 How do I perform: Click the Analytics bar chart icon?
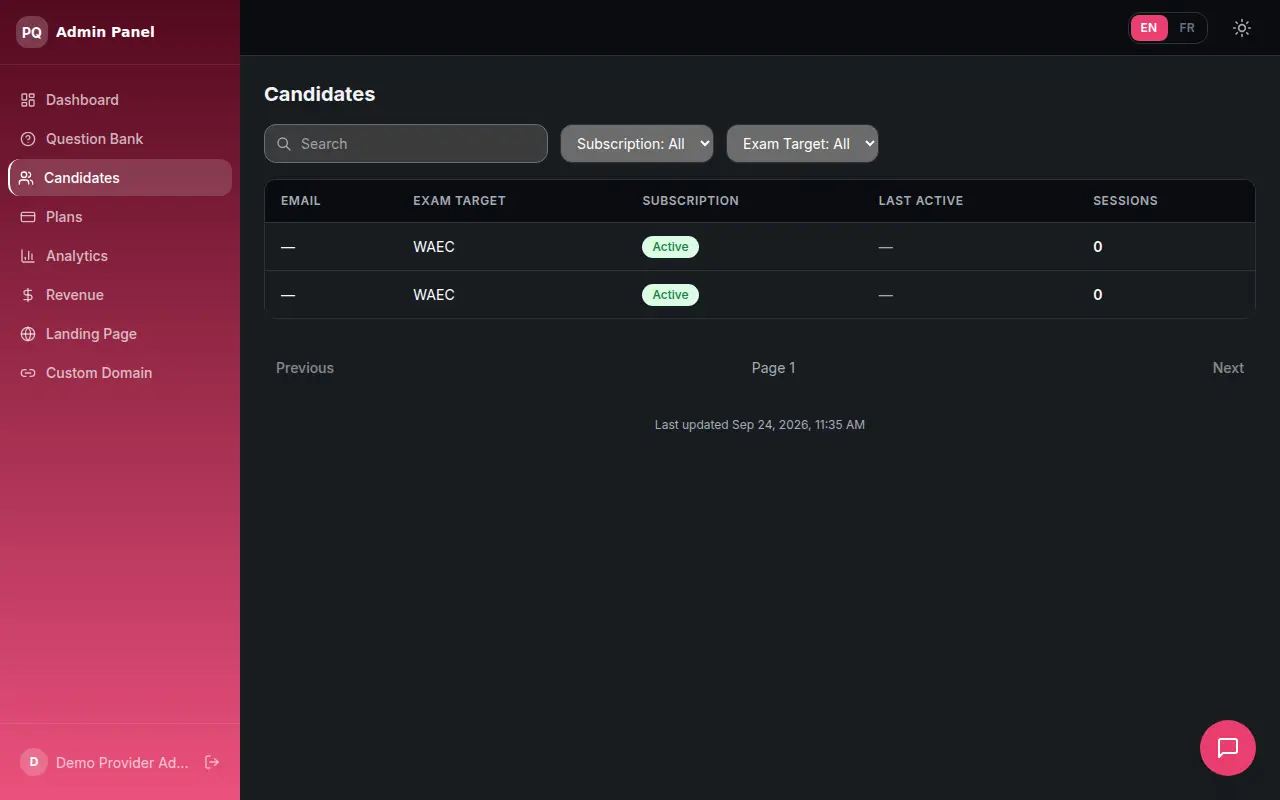coord(28,256)
